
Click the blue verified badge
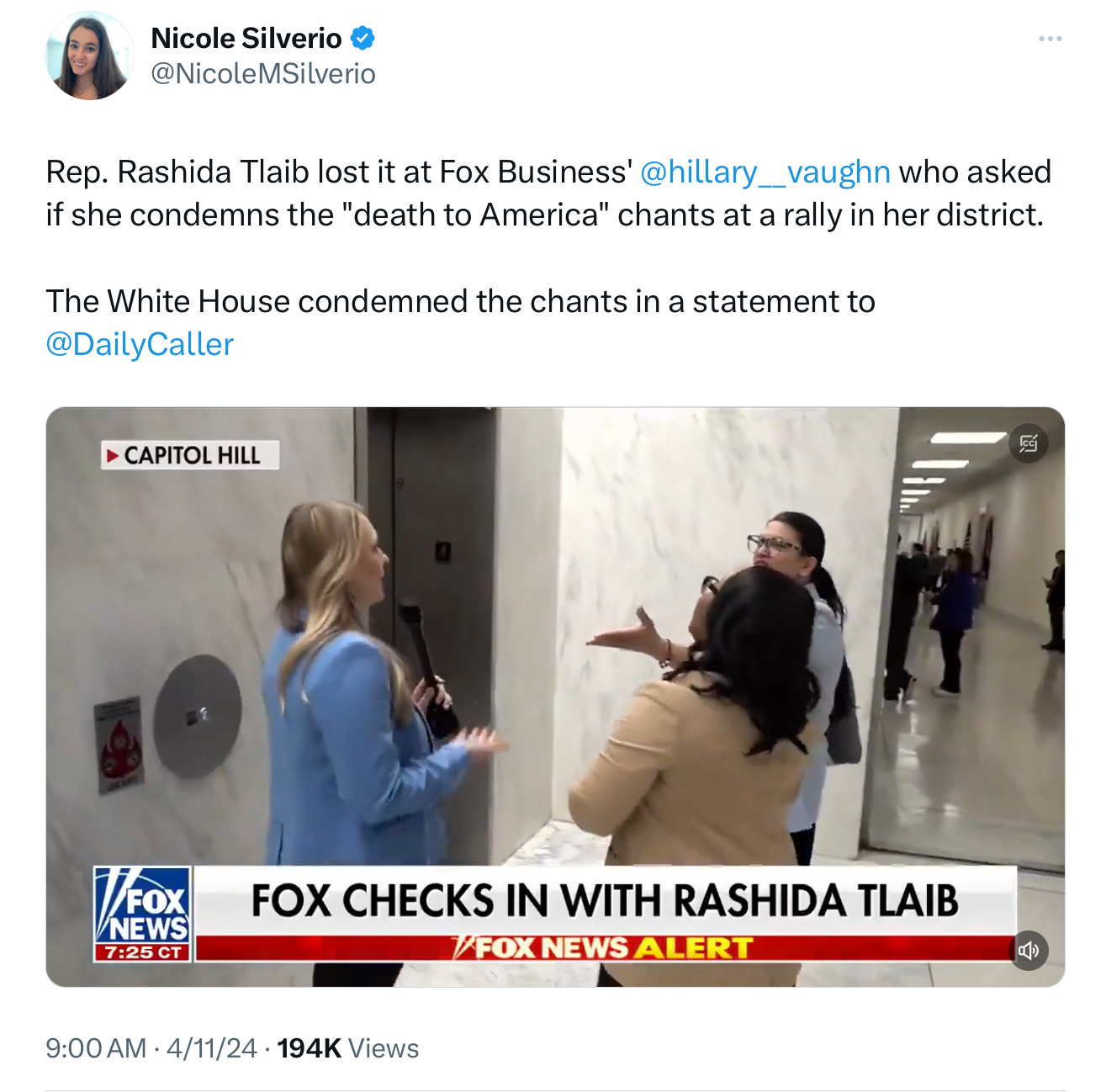click(362, 39)
